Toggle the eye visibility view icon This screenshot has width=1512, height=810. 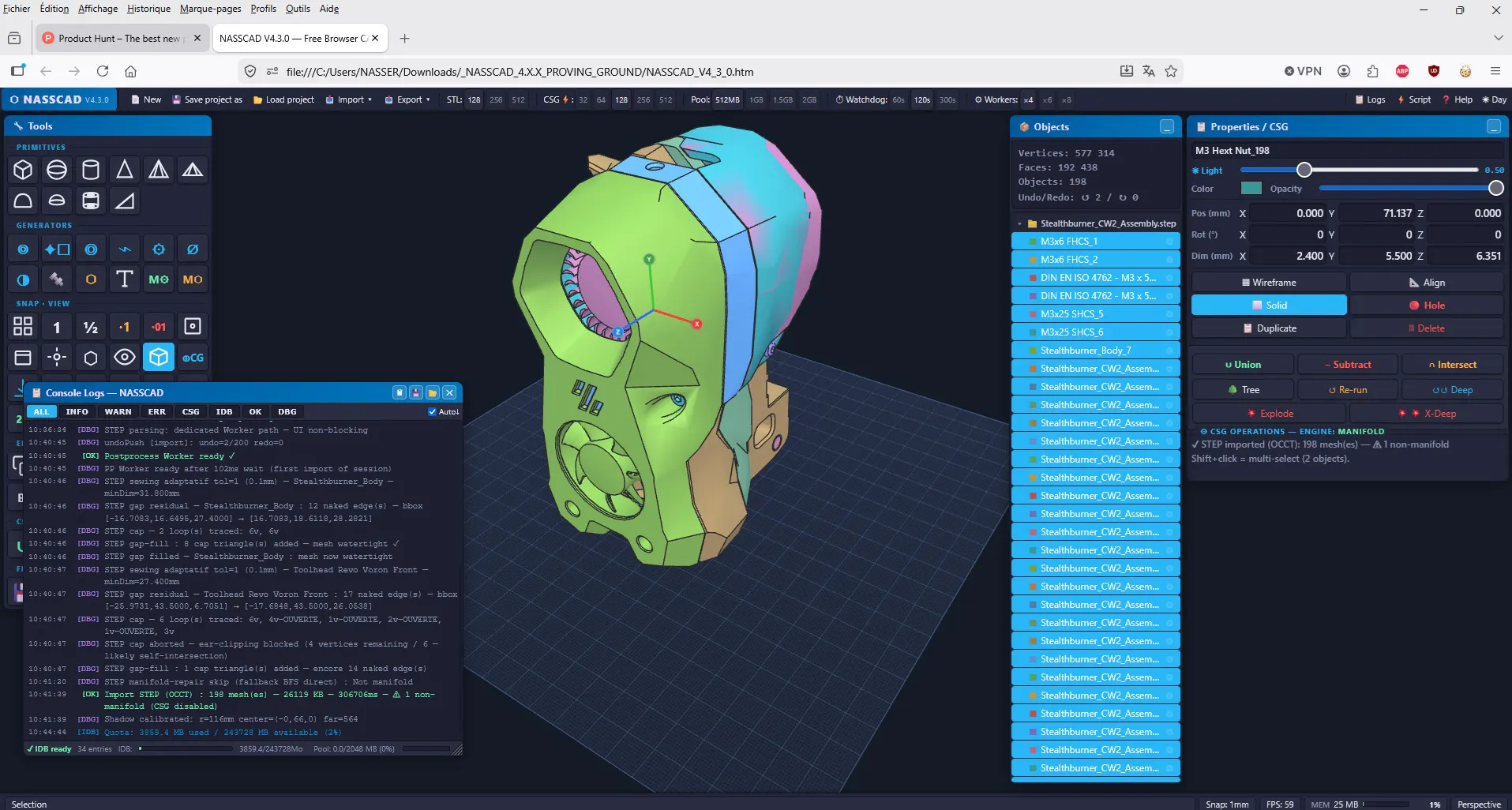pos(125,358)
